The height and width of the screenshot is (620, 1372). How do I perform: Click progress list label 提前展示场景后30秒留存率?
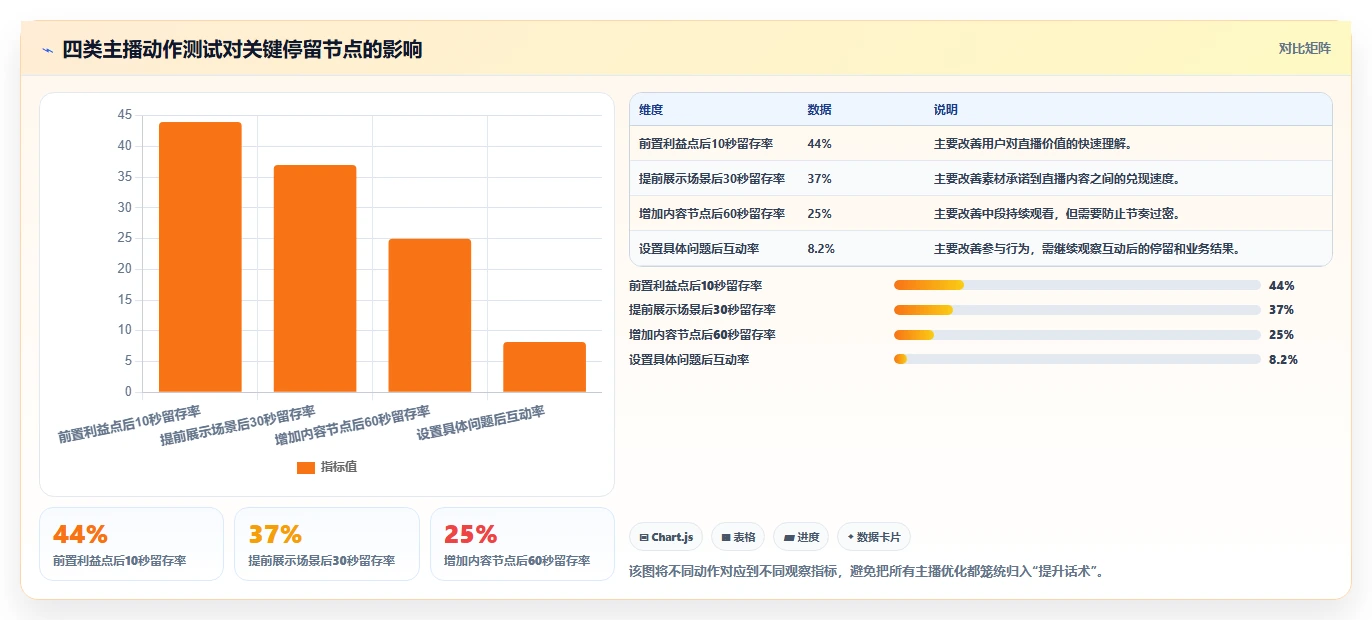click(x=702, y=310)
